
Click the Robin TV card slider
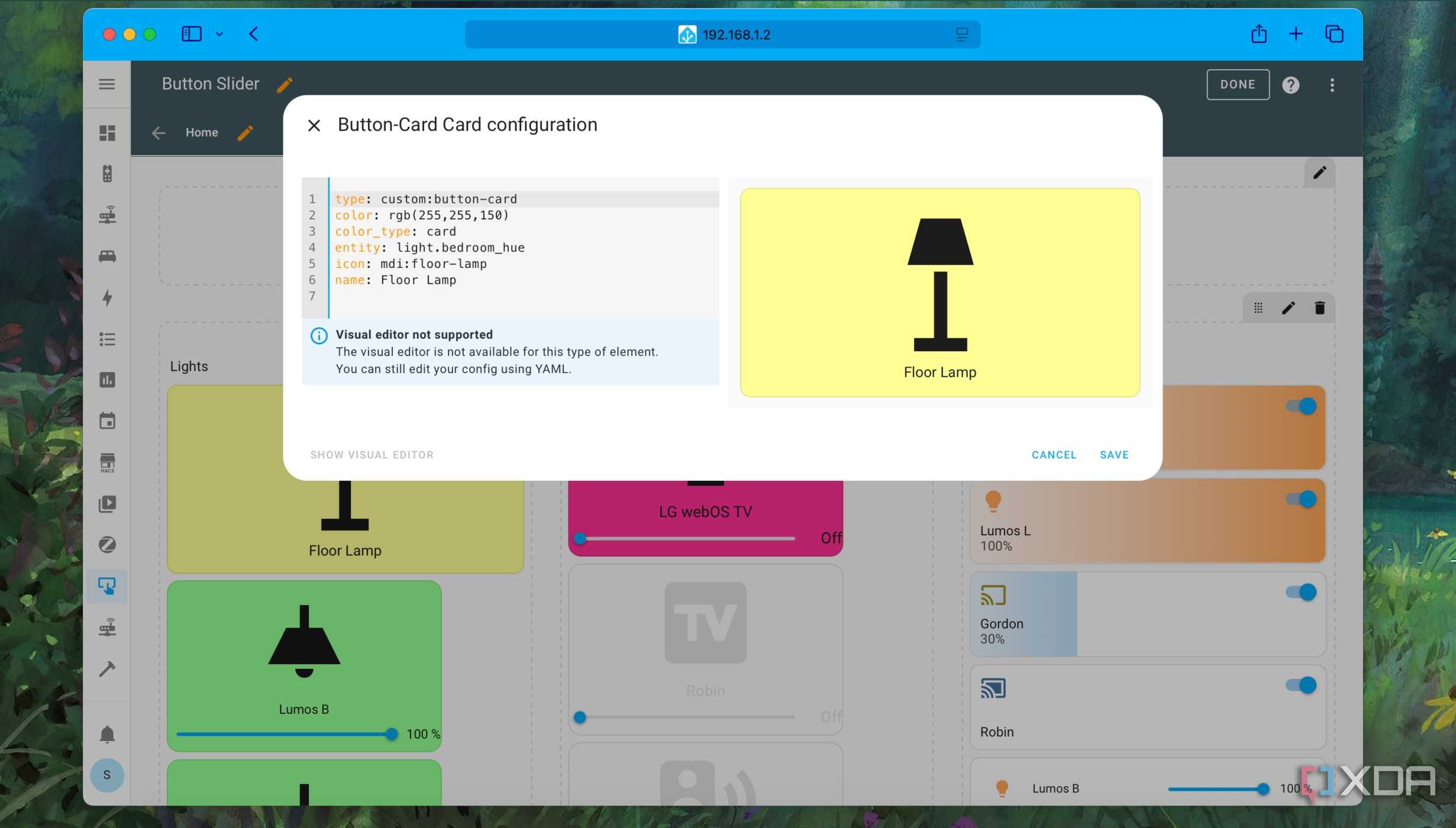(686, 717)
